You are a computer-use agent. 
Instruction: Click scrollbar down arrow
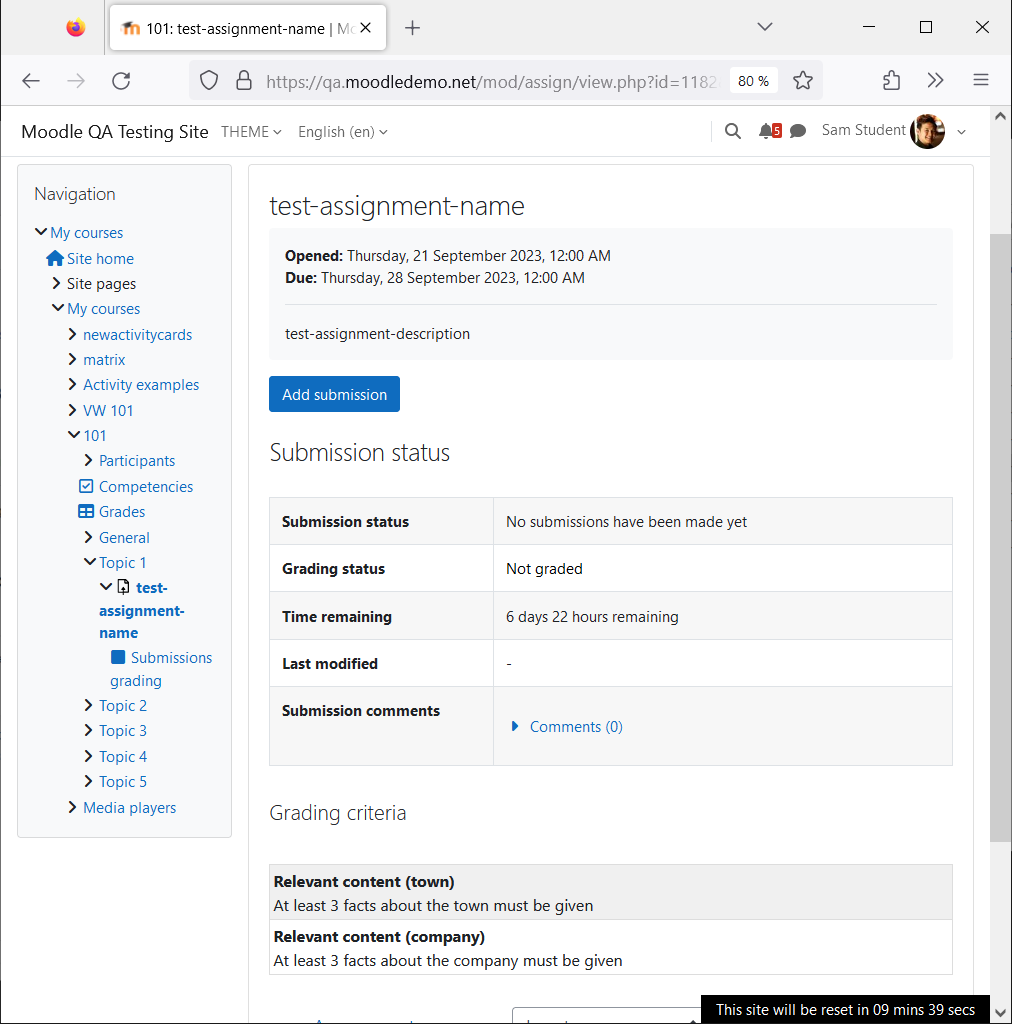(1000, 1013)
